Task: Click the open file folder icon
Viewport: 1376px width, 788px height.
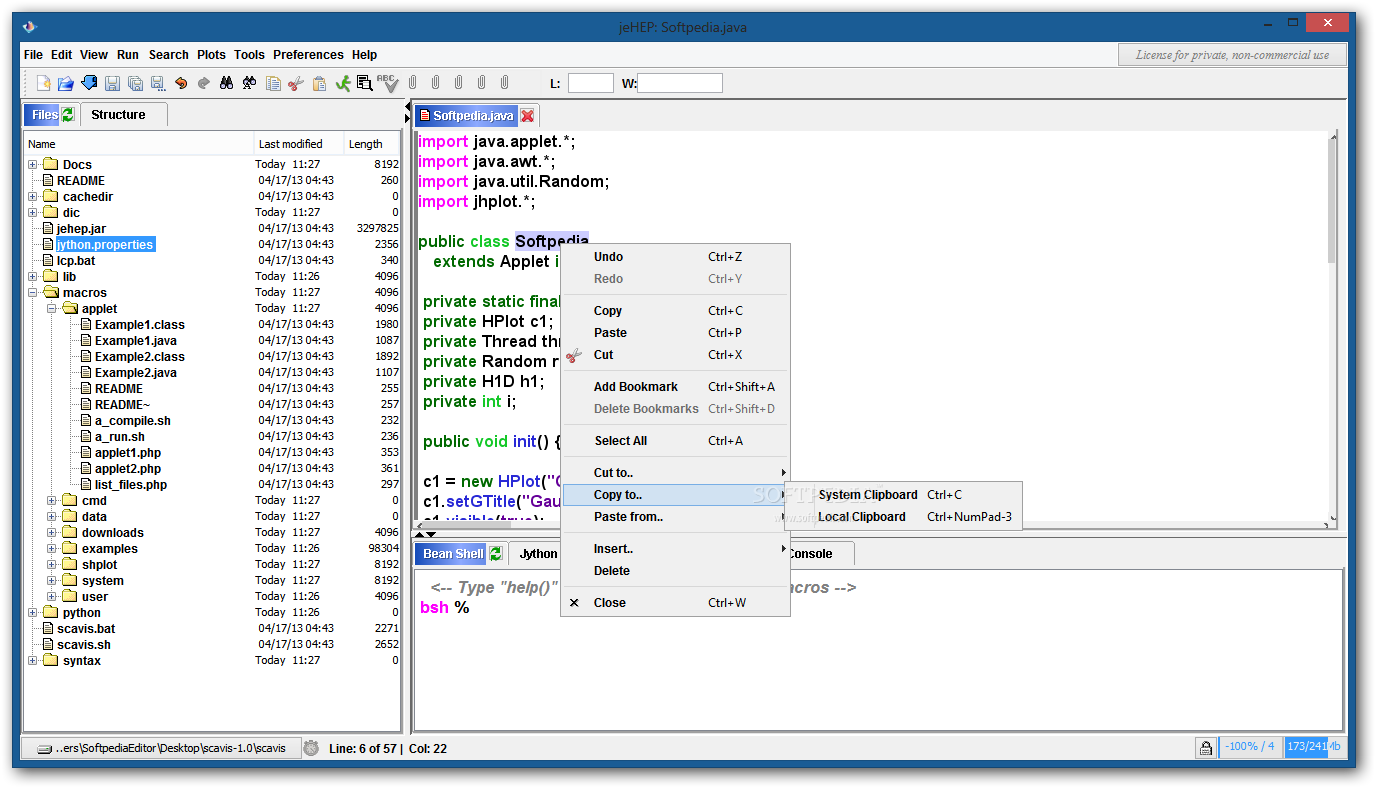Action: [65, 83]
